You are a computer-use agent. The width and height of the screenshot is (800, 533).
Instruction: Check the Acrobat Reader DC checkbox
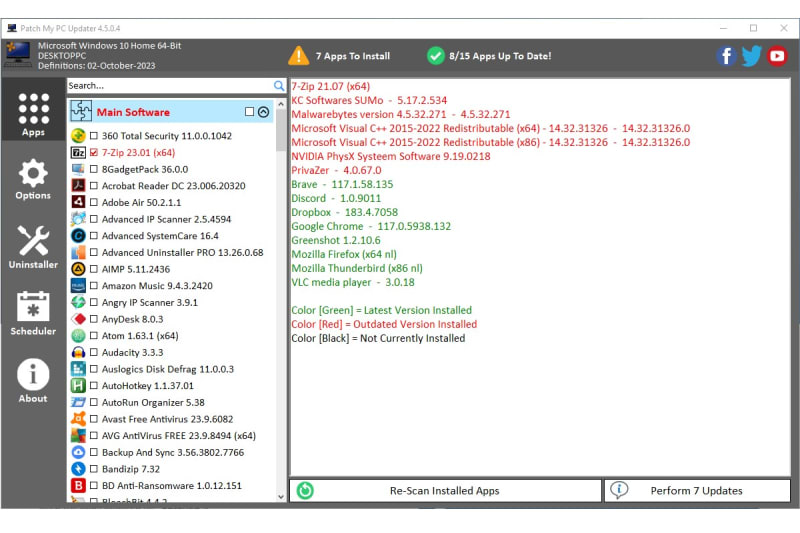coord(94,186)
